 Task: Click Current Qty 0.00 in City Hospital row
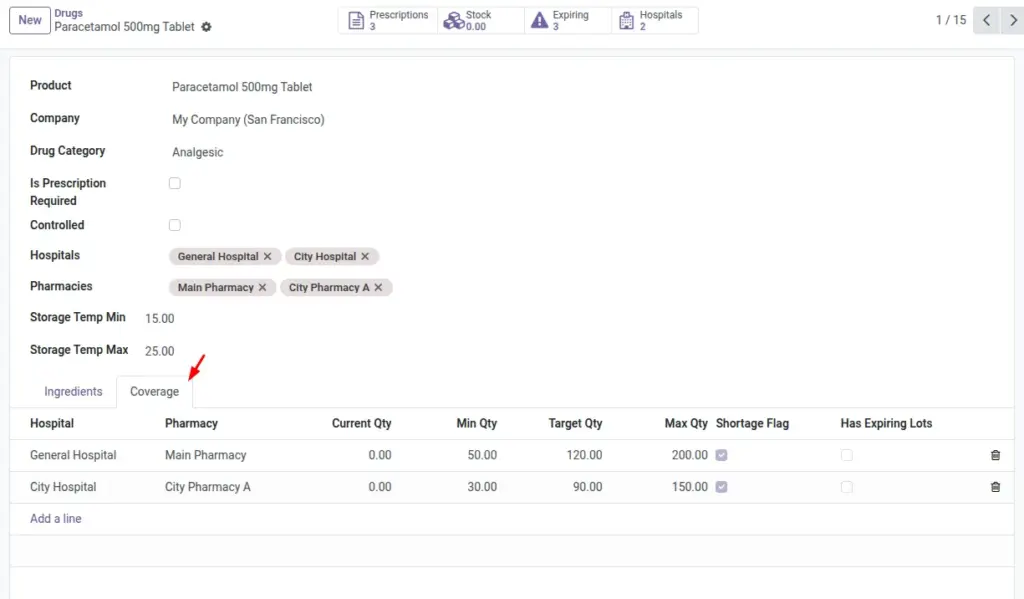click(x=379, y=487)
